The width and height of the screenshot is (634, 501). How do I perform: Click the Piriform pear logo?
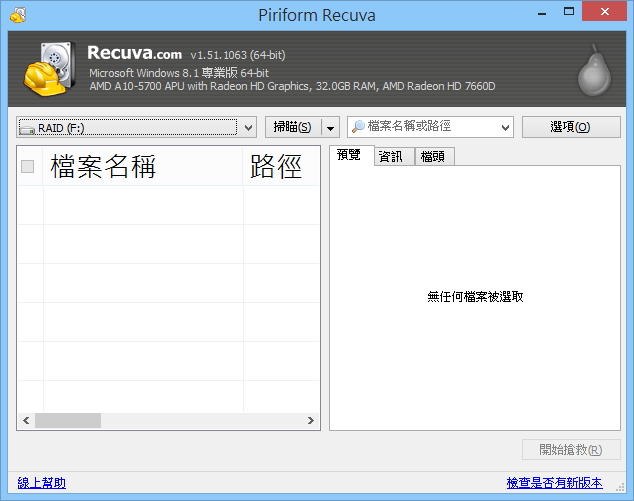[x=594, y=70]
